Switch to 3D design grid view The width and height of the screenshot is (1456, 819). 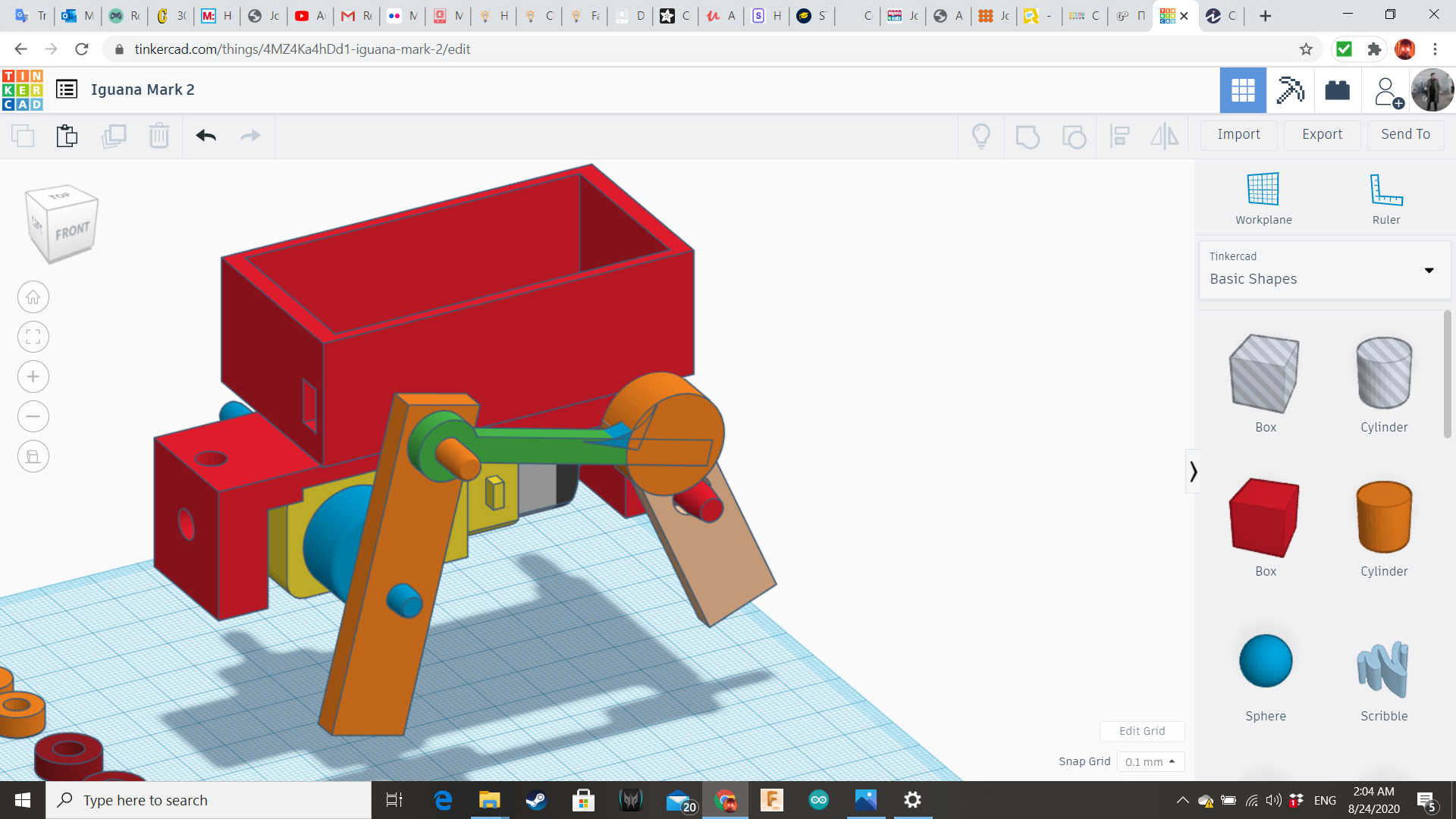[1242, 90]
